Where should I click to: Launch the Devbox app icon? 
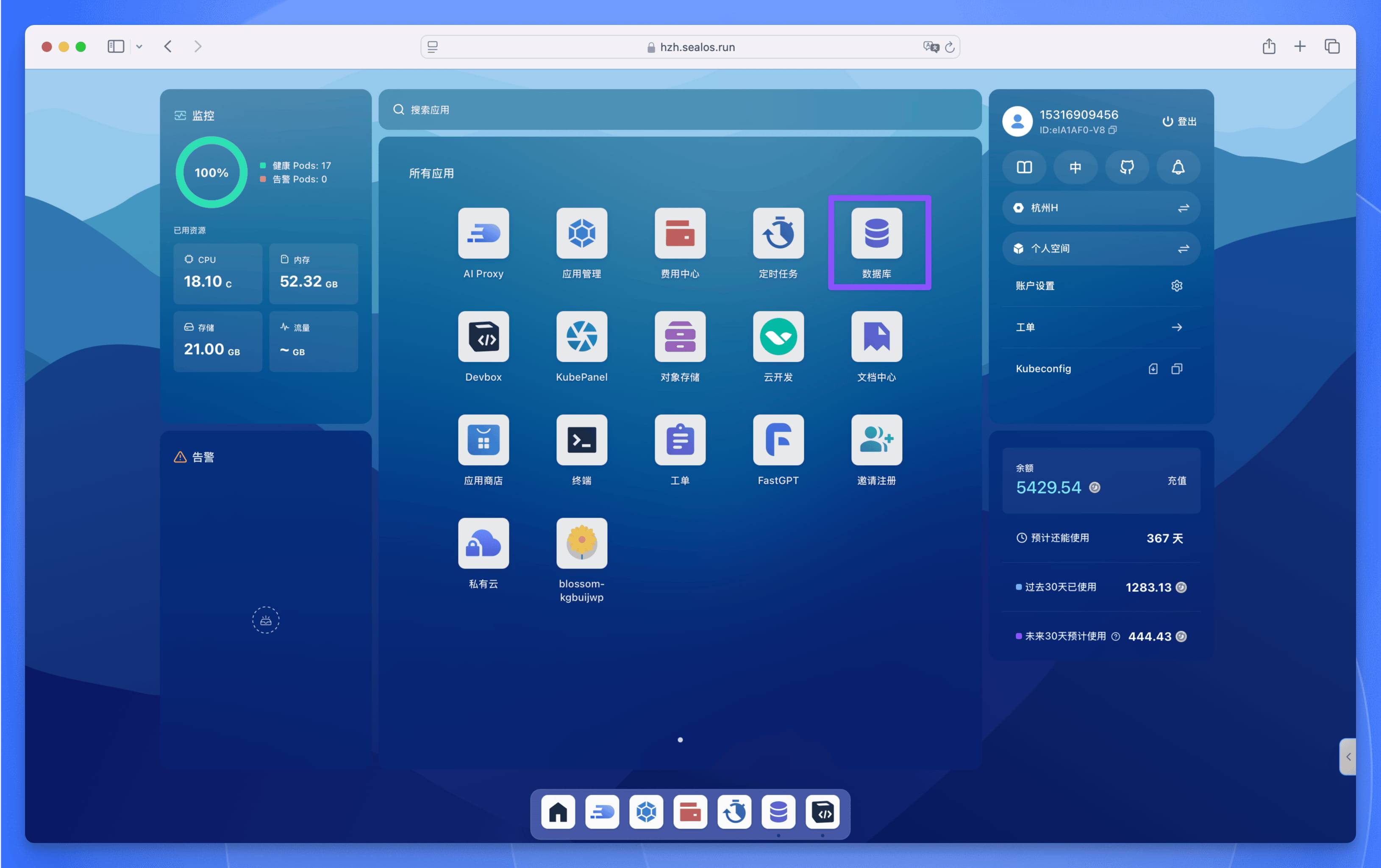pos(483,337)
